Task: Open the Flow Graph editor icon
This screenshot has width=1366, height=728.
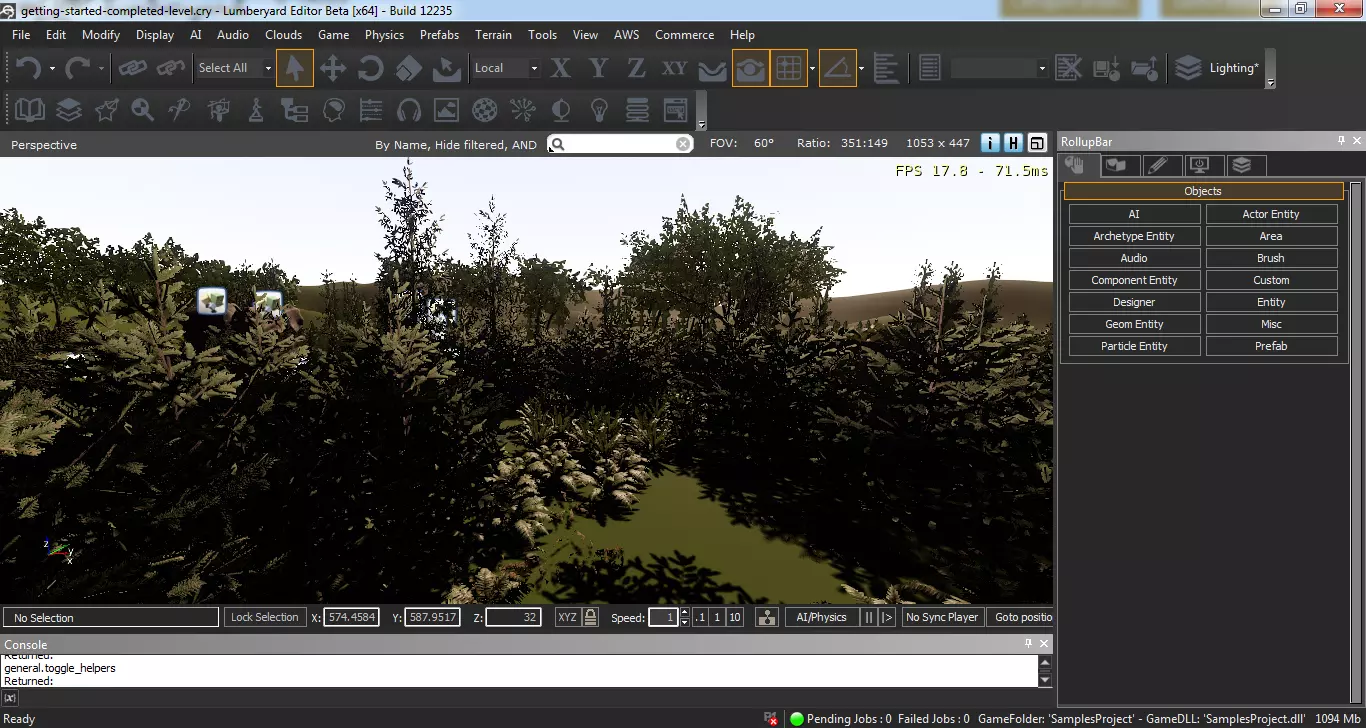Action: point(295,109)
